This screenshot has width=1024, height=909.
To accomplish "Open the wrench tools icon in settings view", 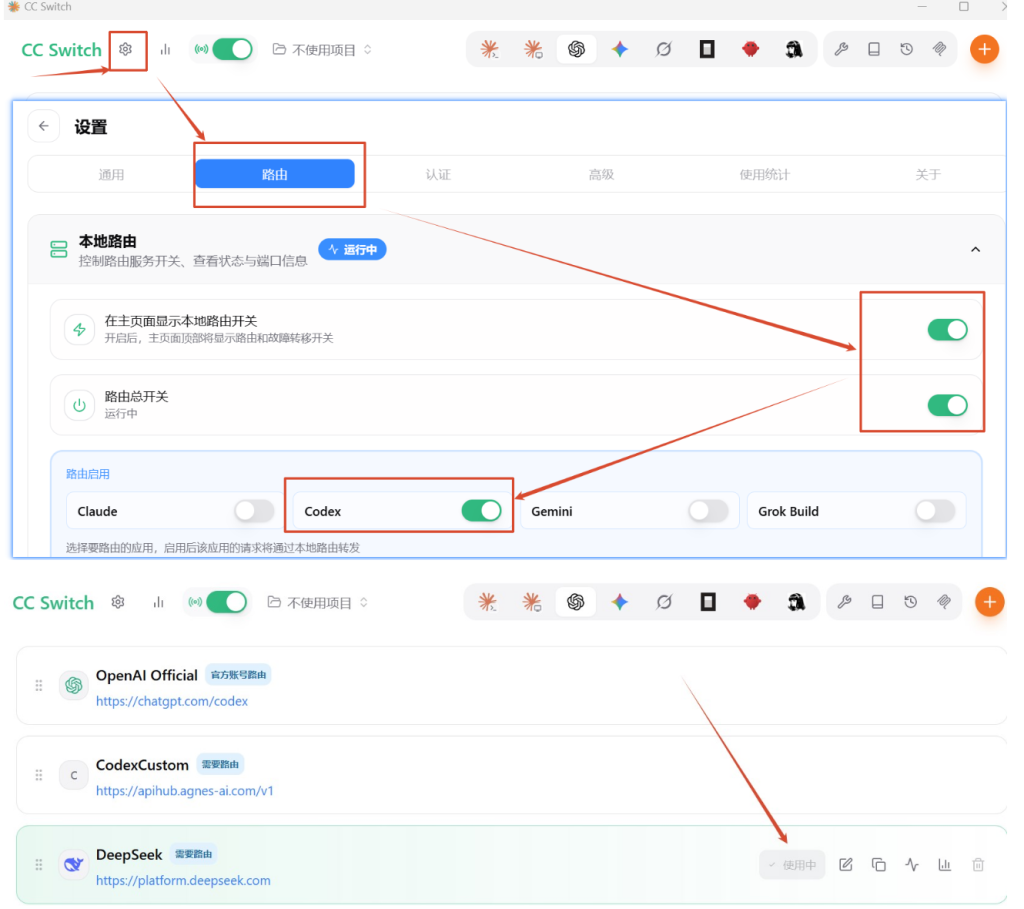I will [x=841, y=49].
